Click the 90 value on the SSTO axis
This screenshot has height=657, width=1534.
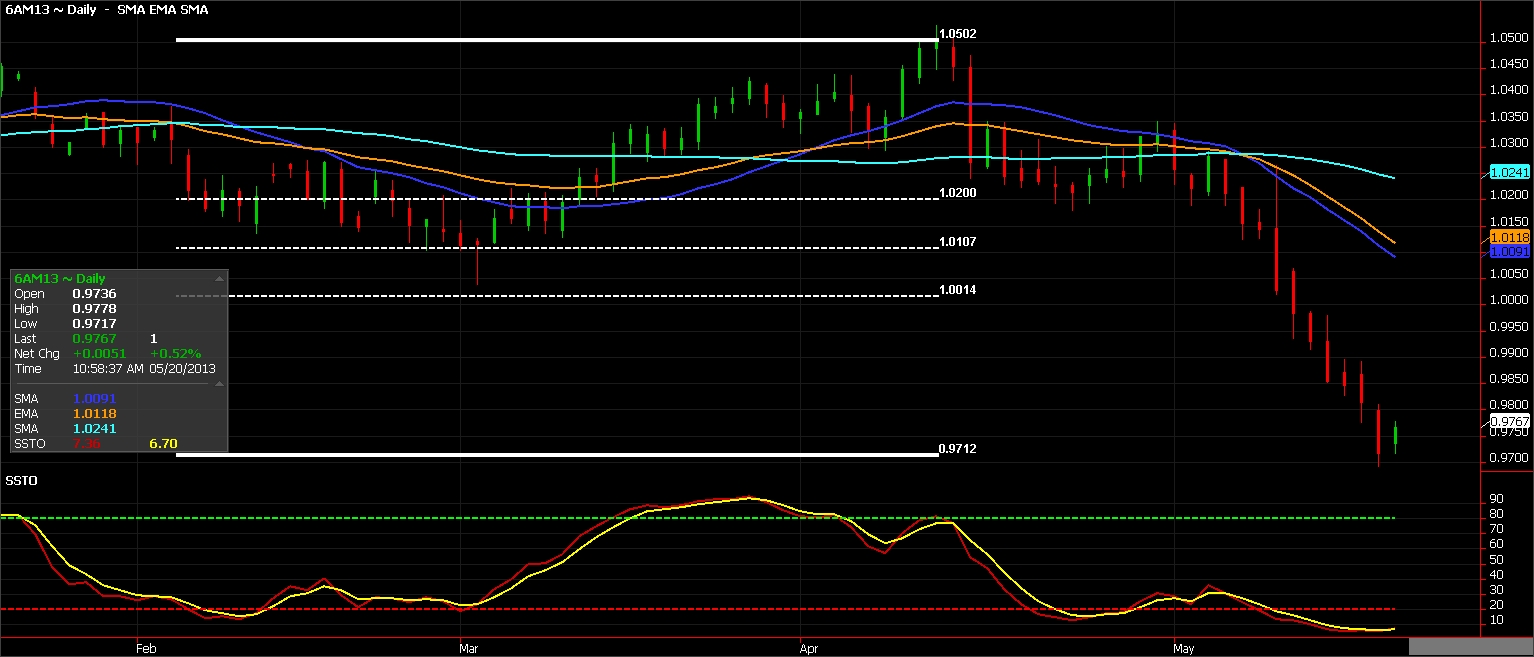coord(1497,499)
